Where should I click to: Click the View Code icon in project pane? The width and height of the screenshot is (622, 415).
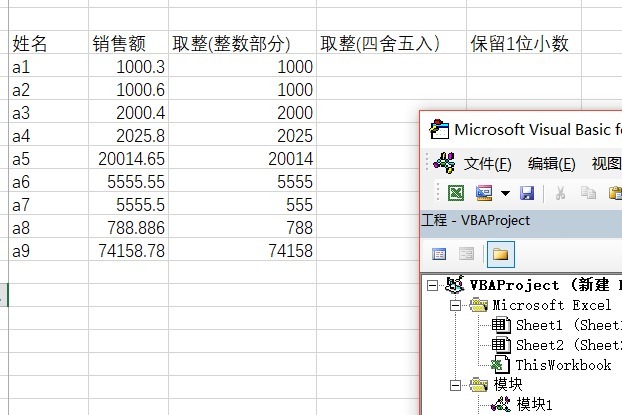(439, 254)
